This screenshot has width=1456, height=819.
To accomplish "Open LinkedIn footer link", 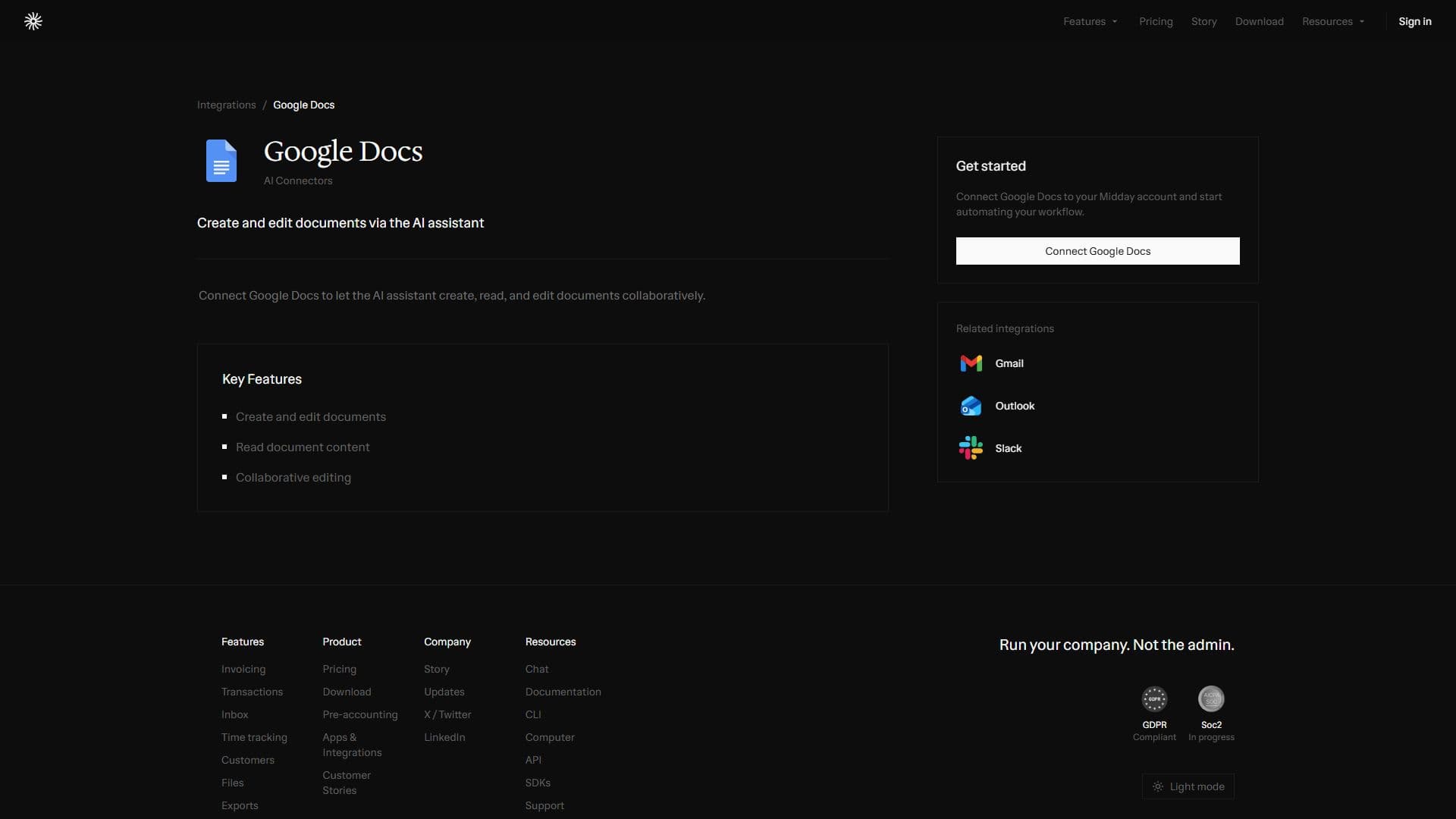I will (x=444, y=737).
